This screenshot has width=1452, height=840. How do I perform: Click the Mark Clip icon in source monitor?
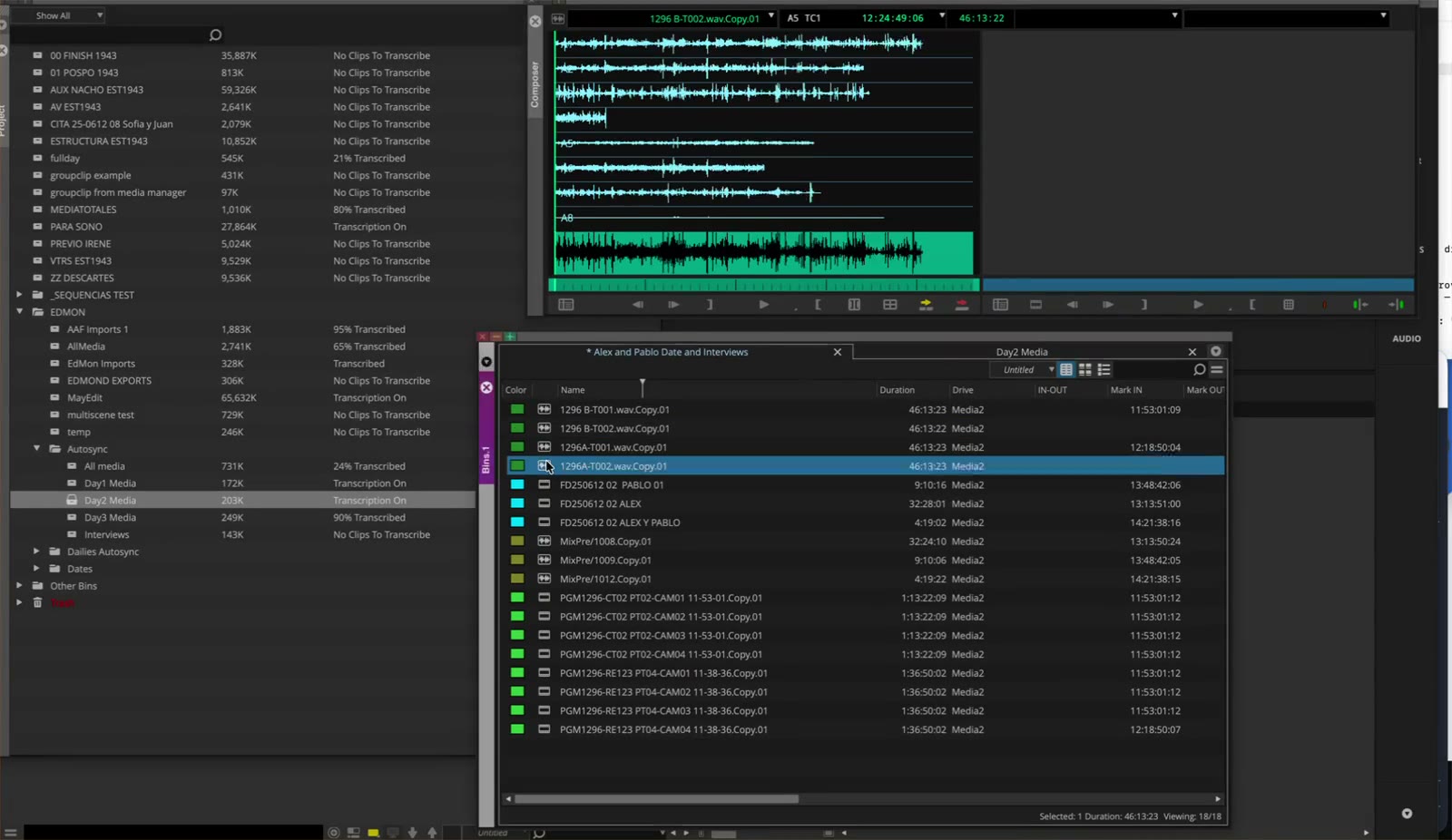854,305
